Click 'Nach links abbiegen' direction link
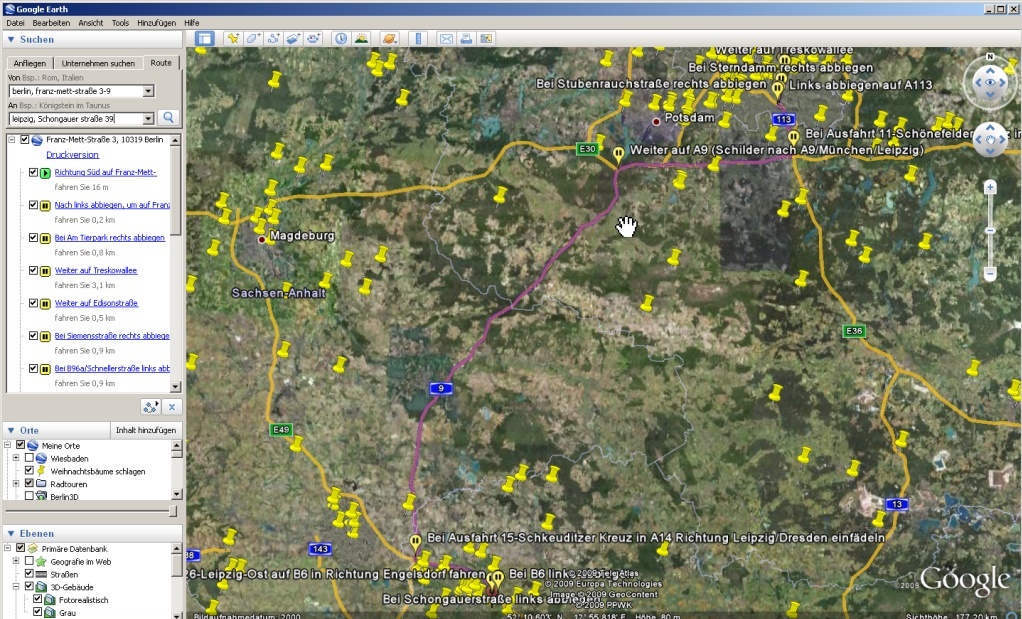Image resolution: width=1022 pixels, height=619 pixels. click(112, 205)
